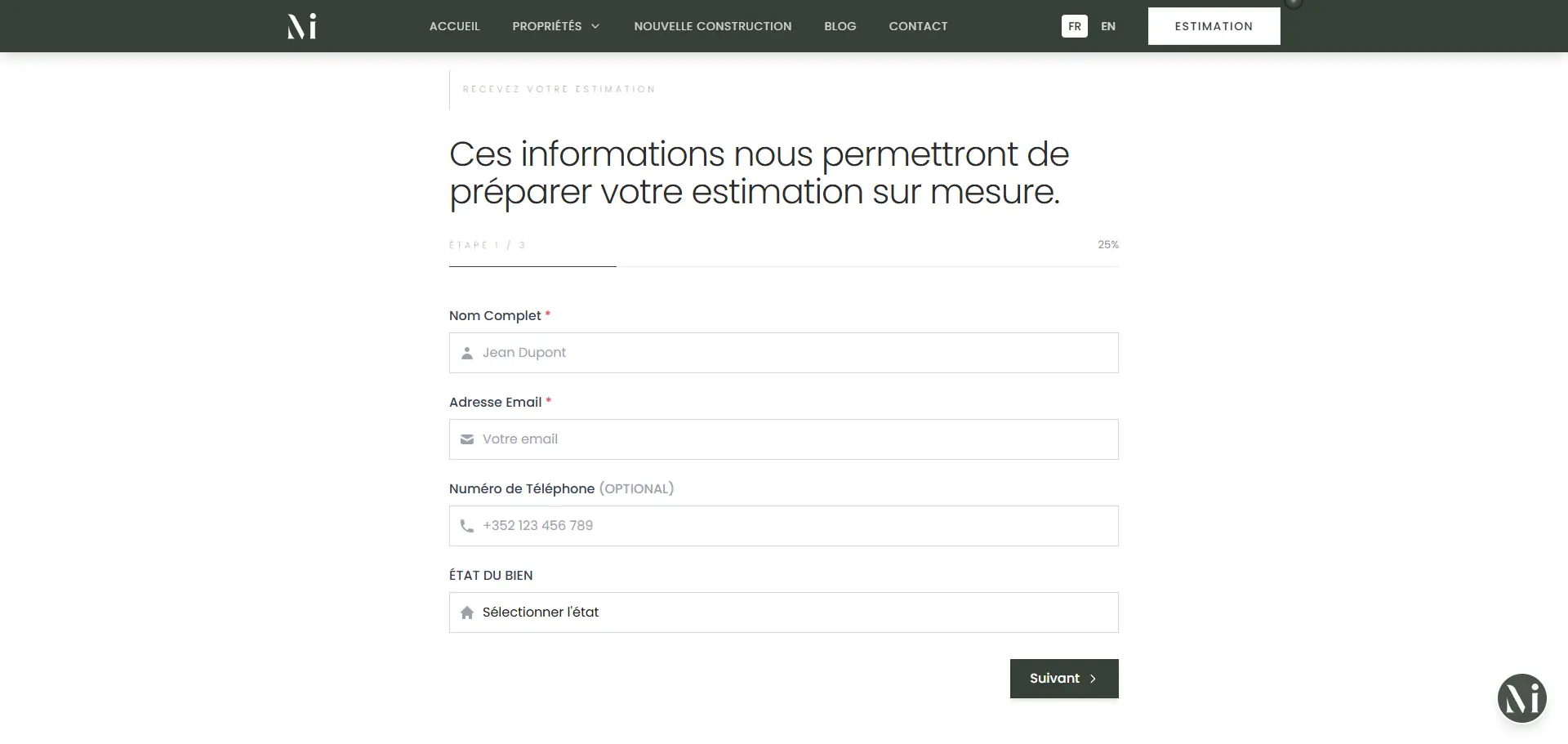Switch the language to FR
1568x744 pixels.
1074,26
